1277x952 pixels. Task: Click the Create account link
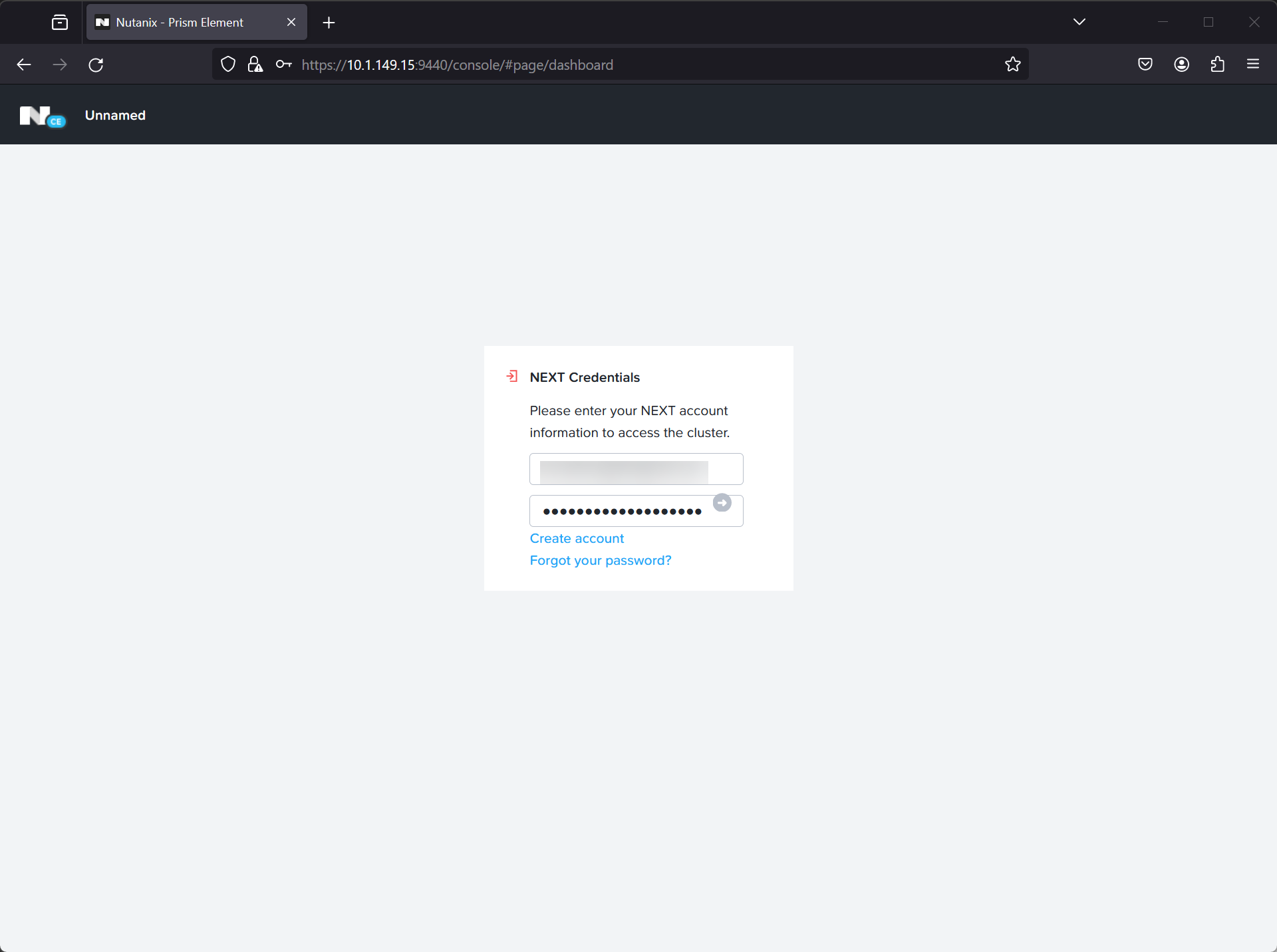(576, 538)
